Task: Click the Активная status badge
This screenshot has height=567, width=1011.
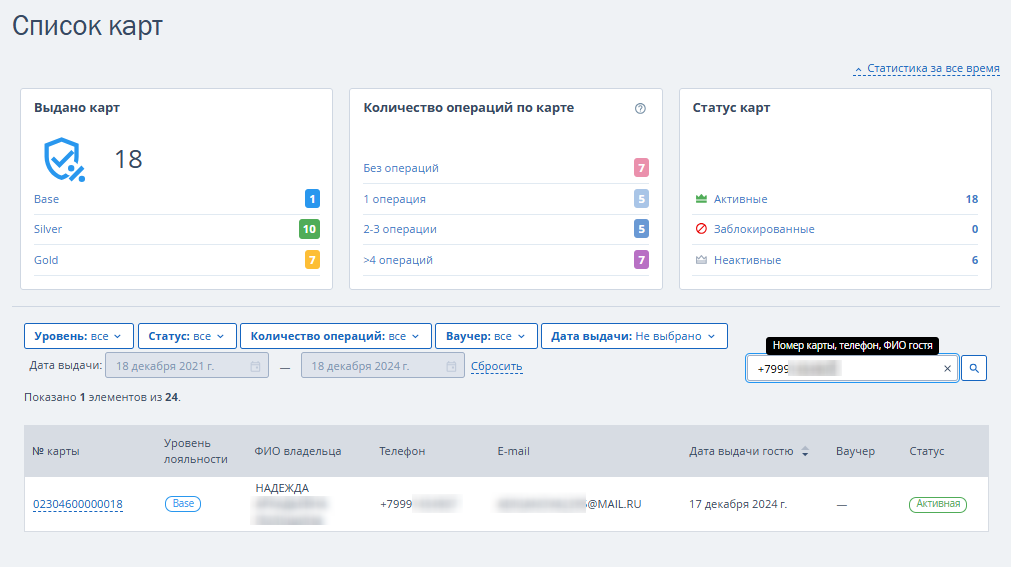Action: (x=937, y=504)
